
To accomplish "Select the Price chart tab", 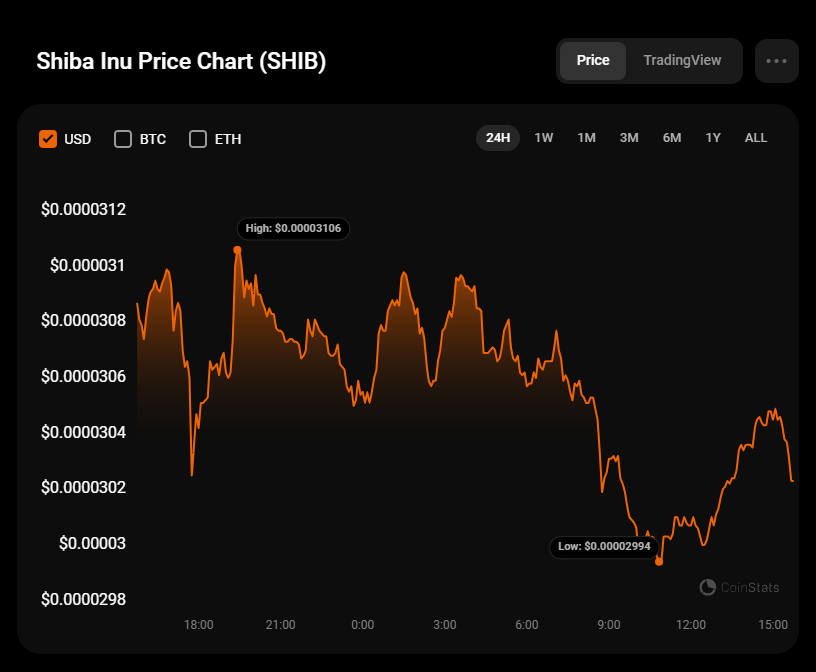I will click(593, 60).
